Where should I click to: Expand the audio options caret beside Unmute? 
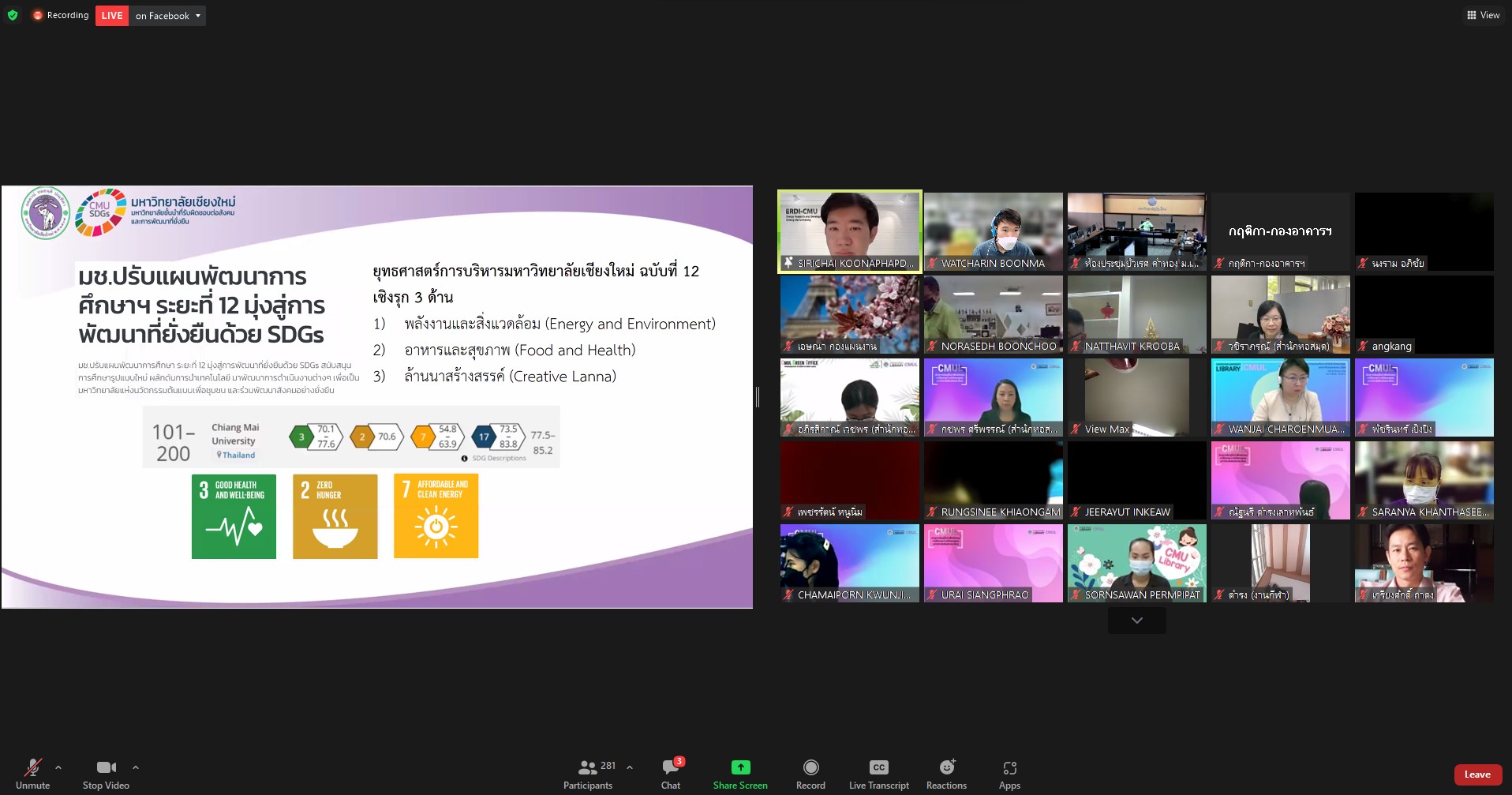[58, 767]
